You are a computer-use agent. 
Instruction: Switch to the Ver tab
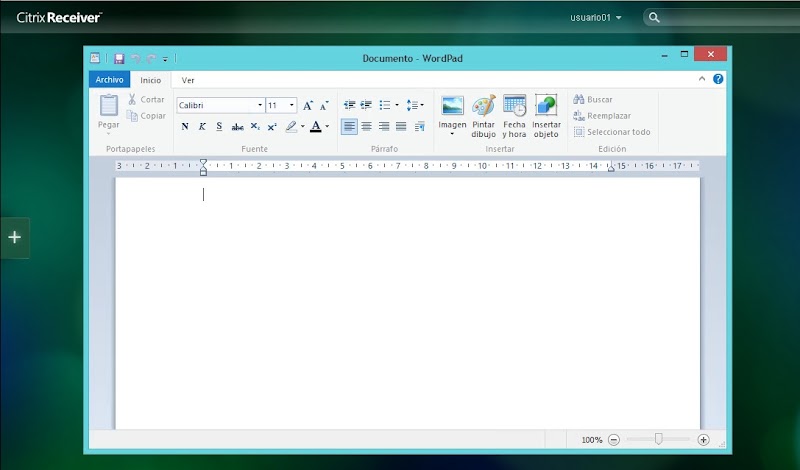(x=188, y=80)
